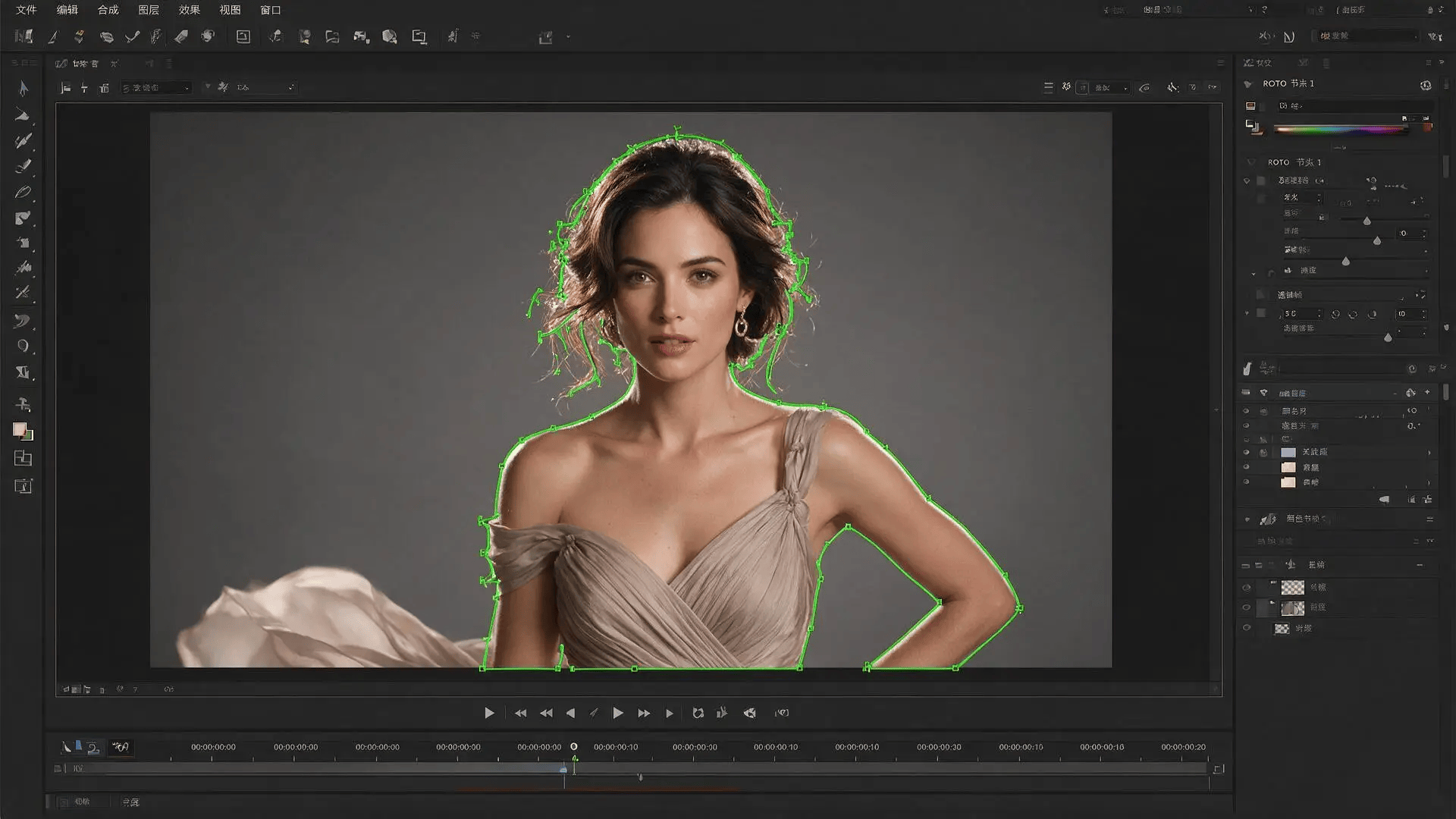Toggle visibility eye of first checkered thumbnail layer
The width and height of the screenshot is (1456, 819).
[1246, 588]
